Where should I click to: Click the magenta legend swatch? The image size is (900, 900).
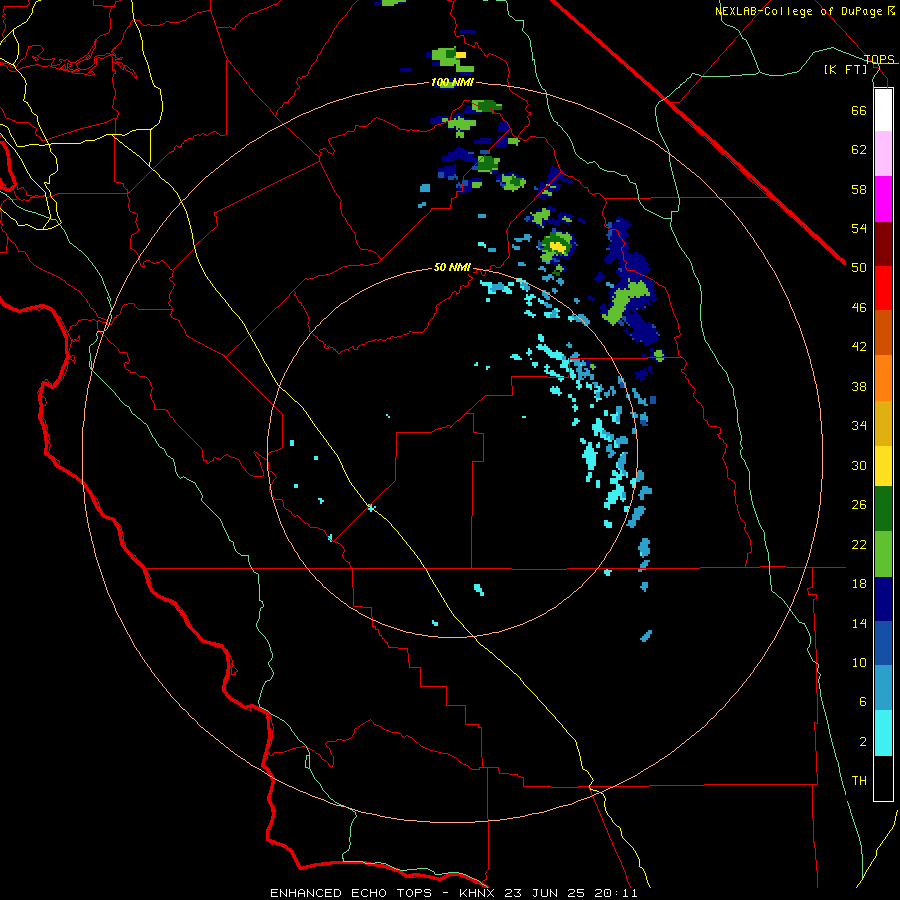(x=883, y=199)
